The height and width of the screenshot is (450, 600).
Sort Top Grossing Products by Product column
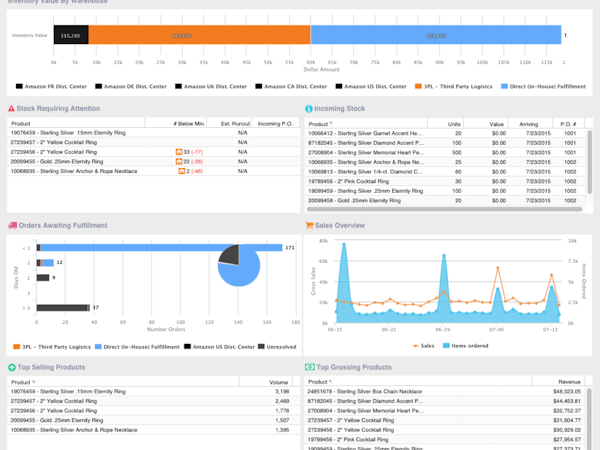[x=418, y=382]
